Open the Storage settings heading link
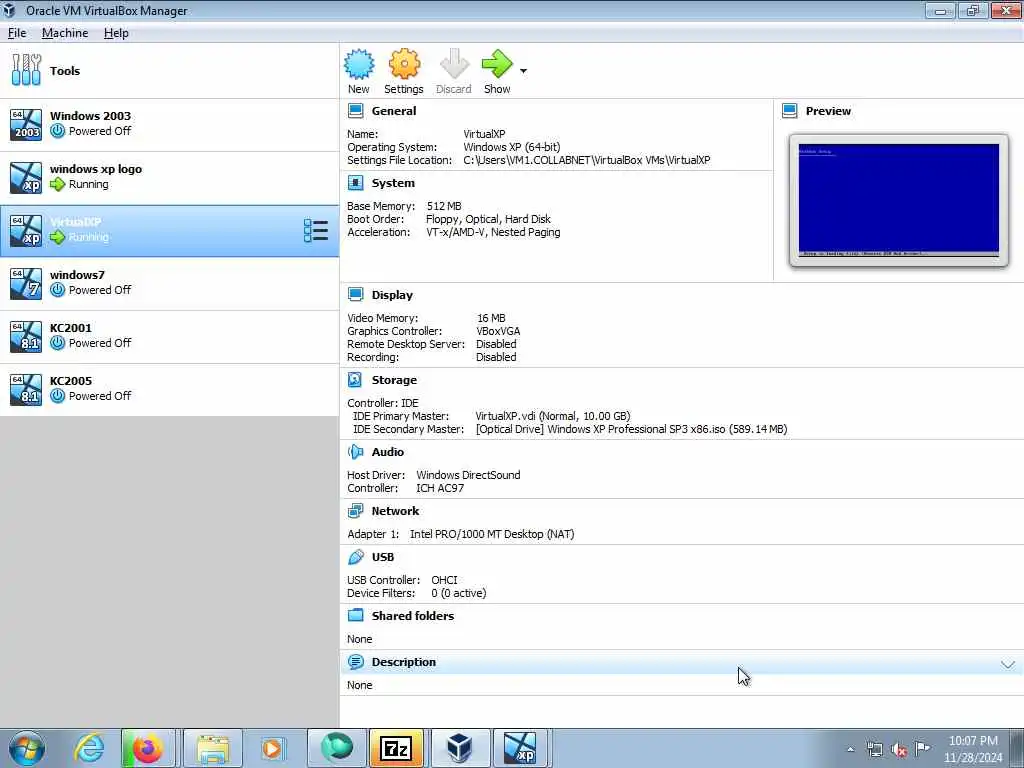The height and width of the screenshot is (768, 1024). [x=394, y=379]
